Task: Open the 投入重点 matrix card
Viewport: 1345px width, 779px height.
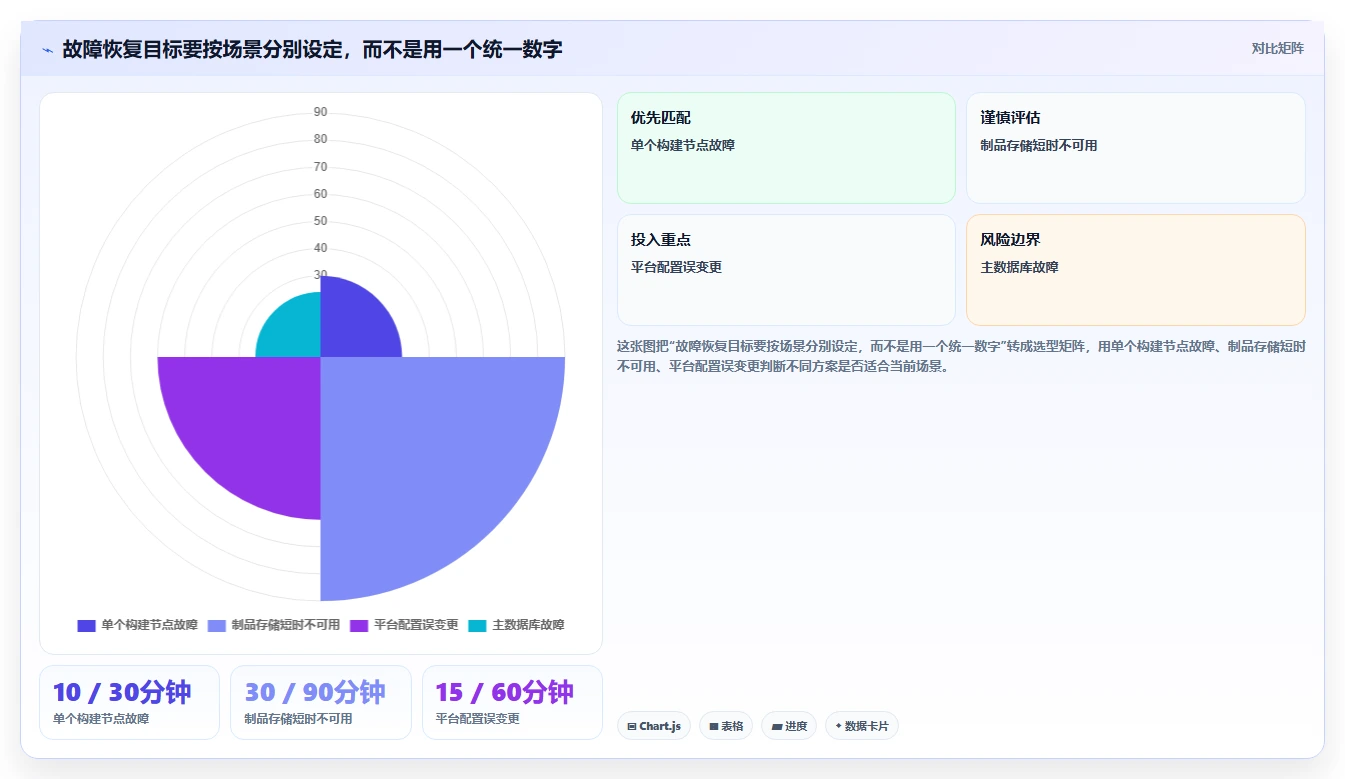Action: coord(786,270)
